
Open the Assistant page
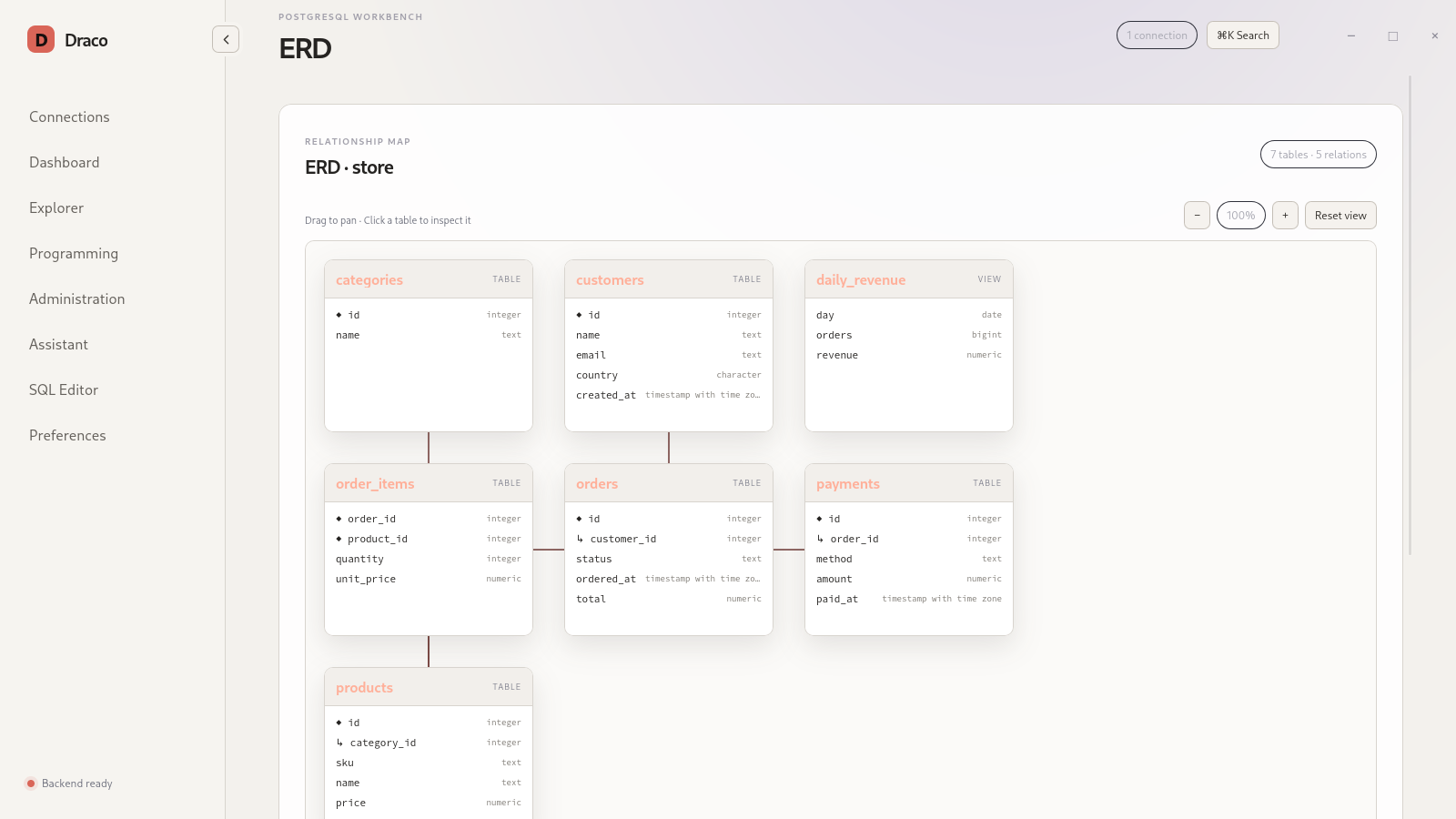(x=58, y=344)
